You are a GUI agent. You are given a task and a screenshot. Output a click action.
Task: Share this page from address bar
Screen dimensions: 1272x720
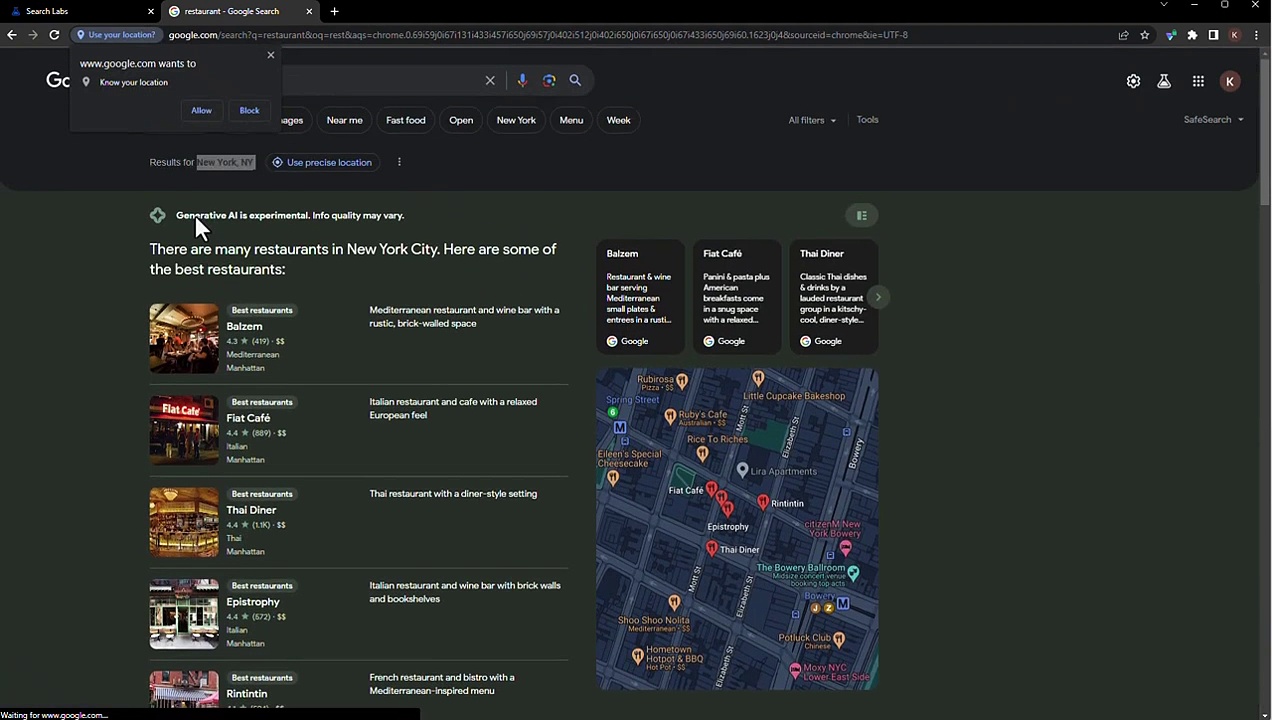(1123, 35)
